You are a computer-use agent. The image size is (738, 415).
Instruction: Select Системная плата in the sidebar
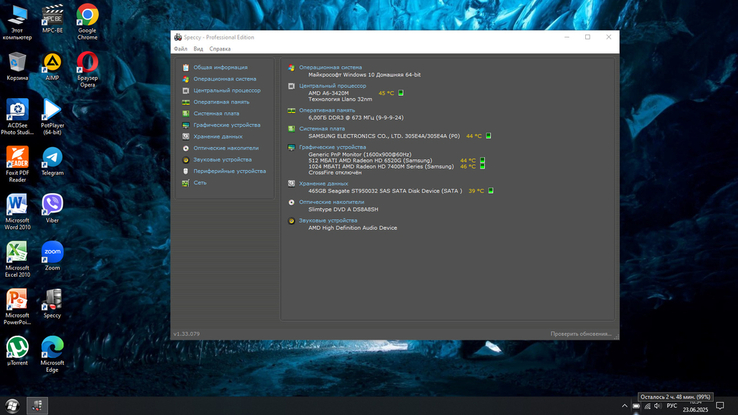click(216, 113)
